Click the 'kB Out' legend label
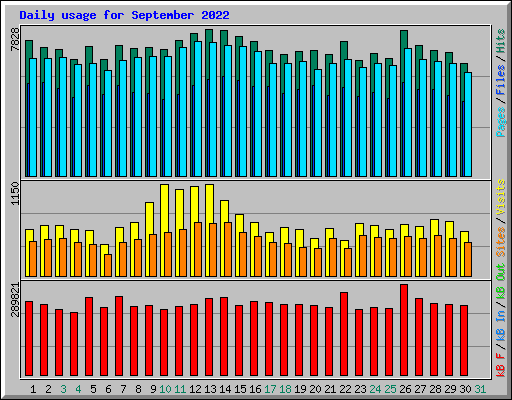Image resolution: width=512 pixels, height=400 pixels. (x=501, y=282)
